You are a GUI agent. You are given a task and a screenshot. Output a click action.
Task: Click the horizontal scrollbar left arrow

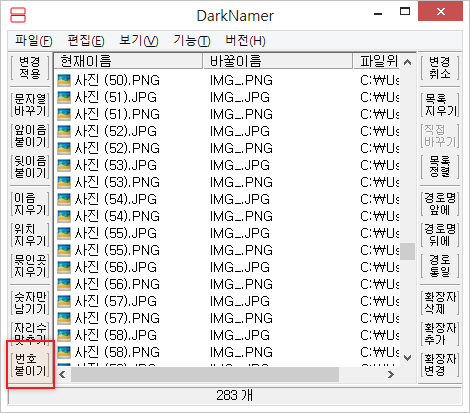(62, 374)
